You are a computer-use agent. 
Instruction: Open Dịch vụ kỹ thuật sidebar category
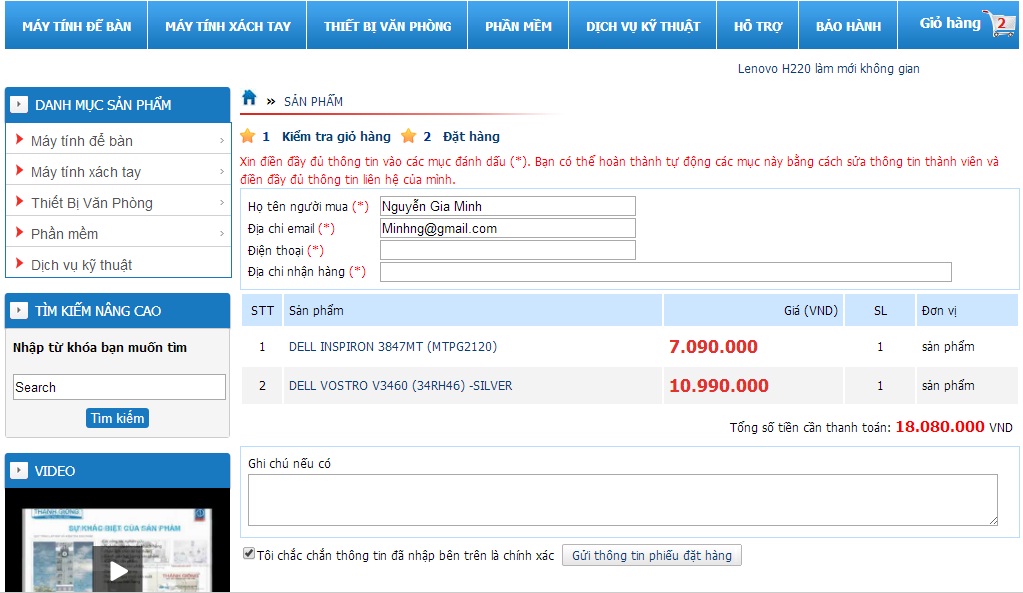tap(81, 265)
